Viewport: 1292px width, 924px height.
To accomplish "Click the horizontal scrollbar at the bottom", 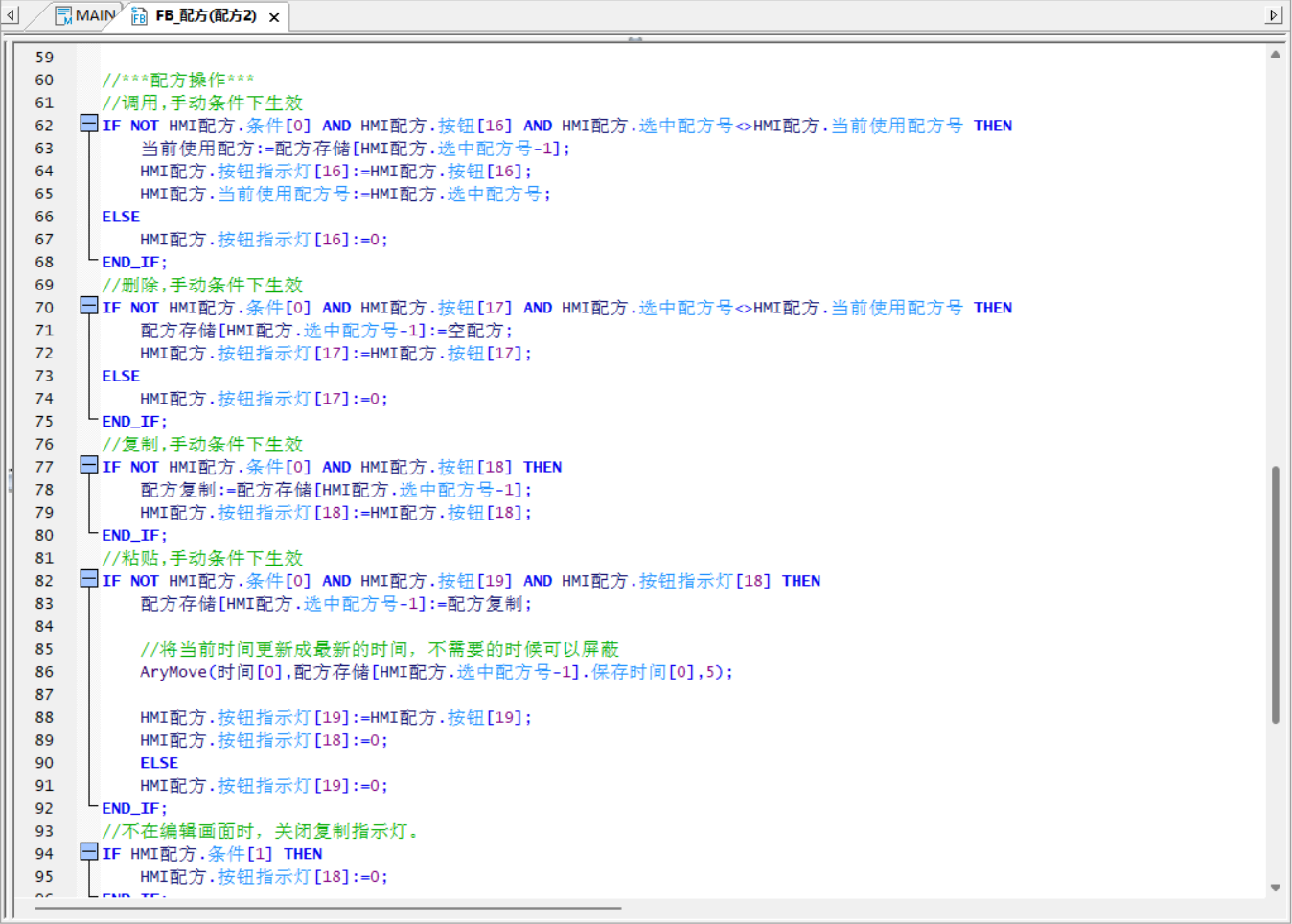I will (328, 907).
